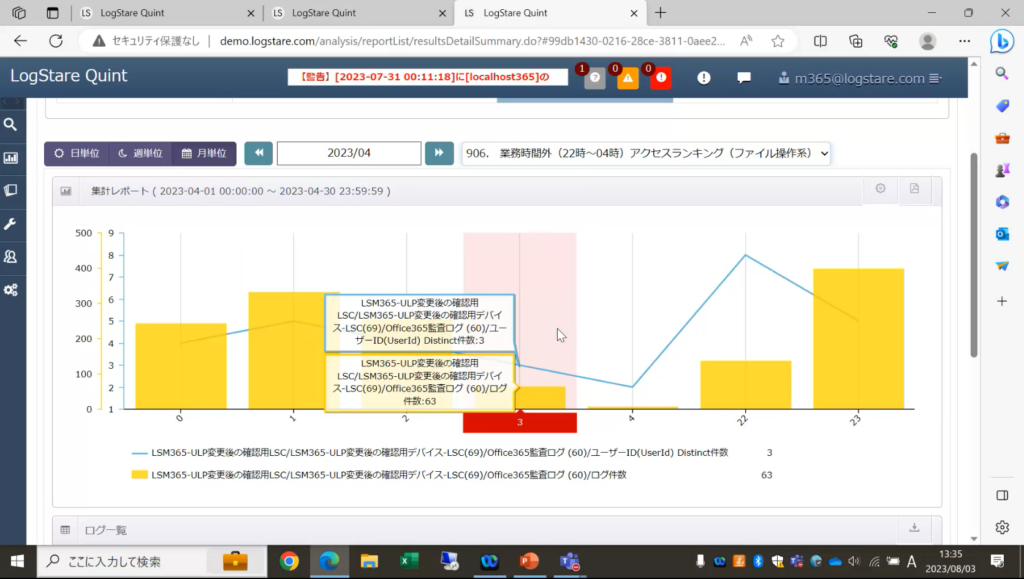
Task: Click the yellow bar for hour 22
Action: (745, 385)
